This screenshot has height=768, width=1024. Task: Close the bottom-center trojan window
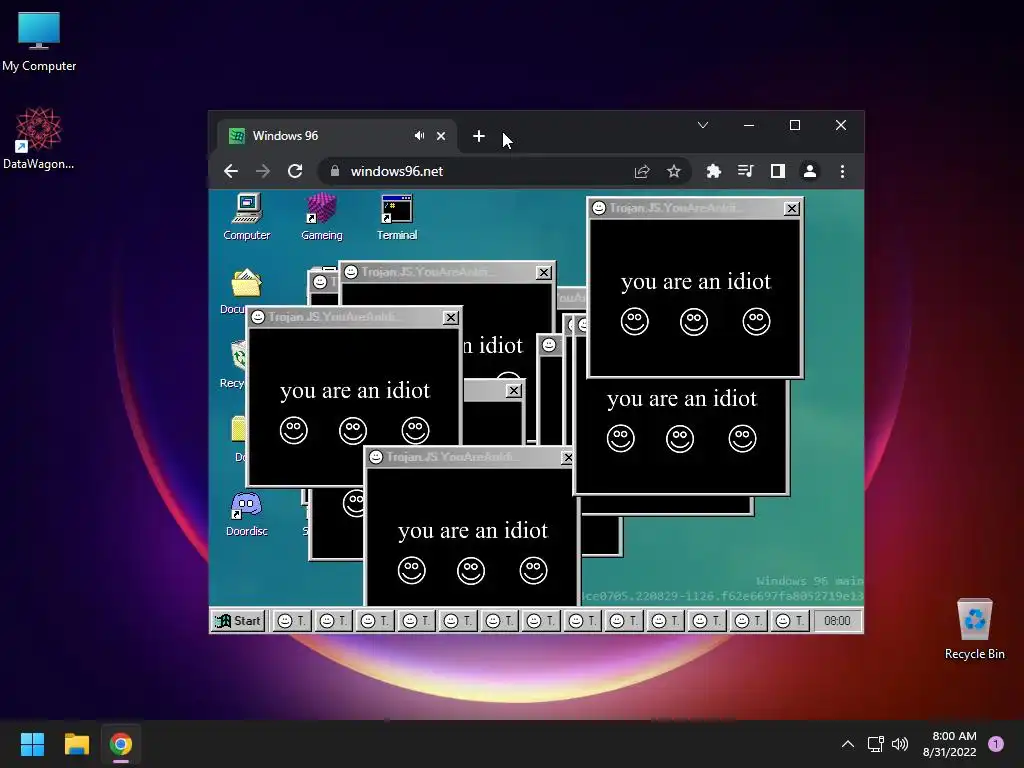[x=568, y=458]
